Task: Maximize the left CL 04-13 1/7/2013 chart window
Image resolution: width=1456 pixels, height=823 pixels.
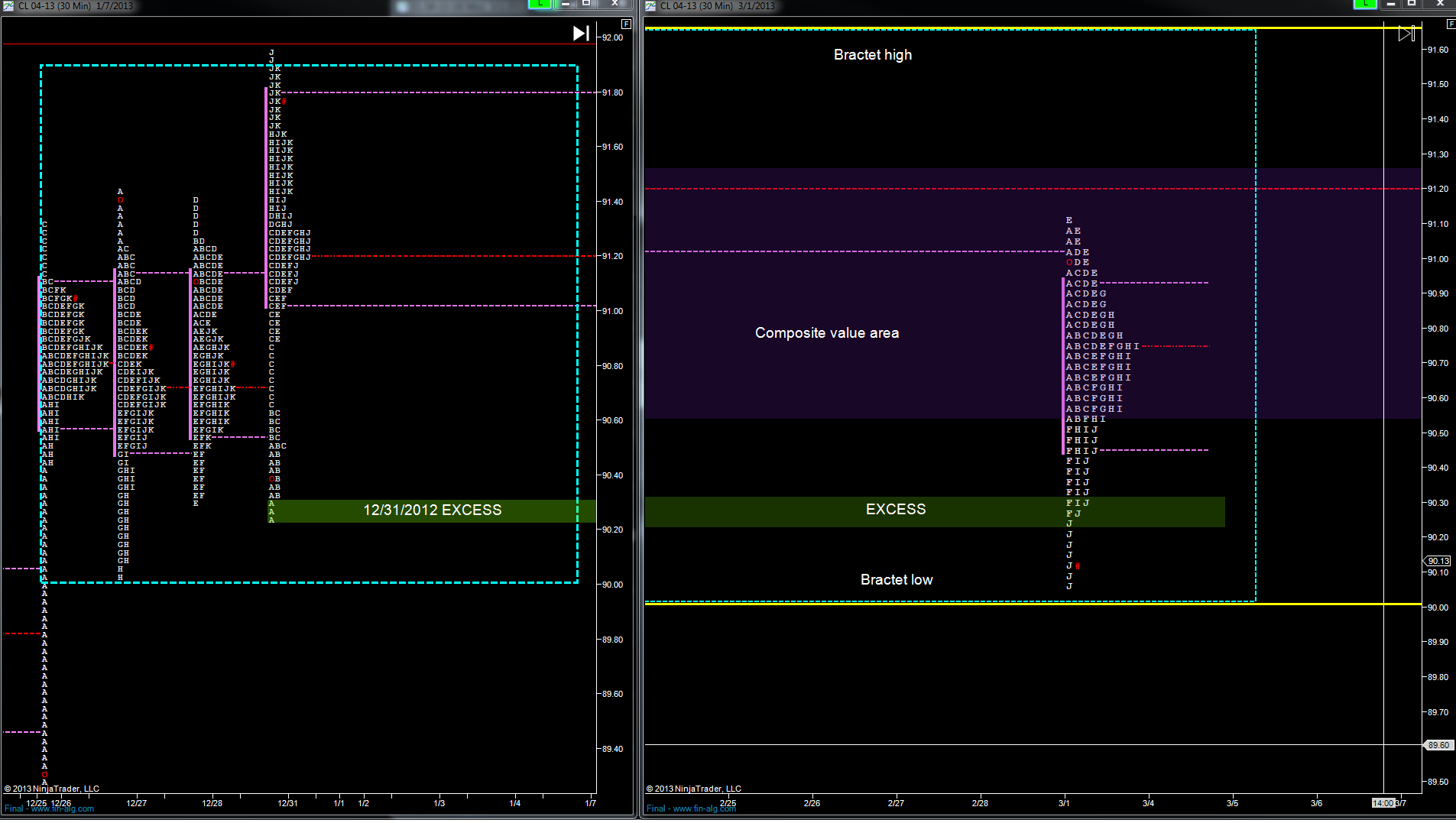Action: click(587, 4)
